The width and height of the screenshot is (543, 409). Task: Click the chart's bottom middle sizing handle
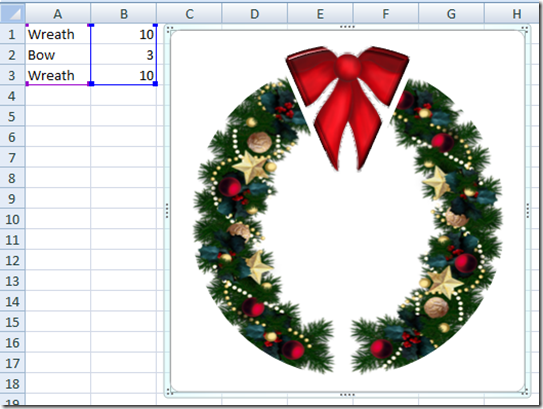347,394
